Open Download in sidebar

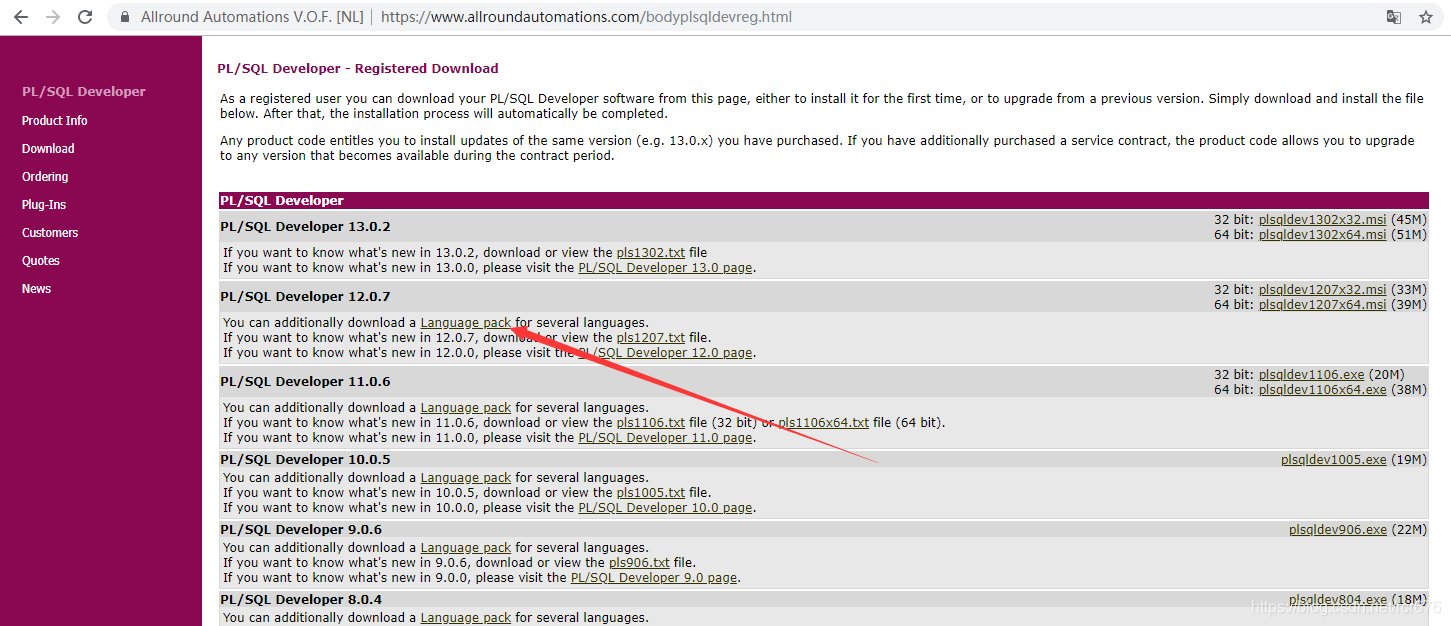48,149
